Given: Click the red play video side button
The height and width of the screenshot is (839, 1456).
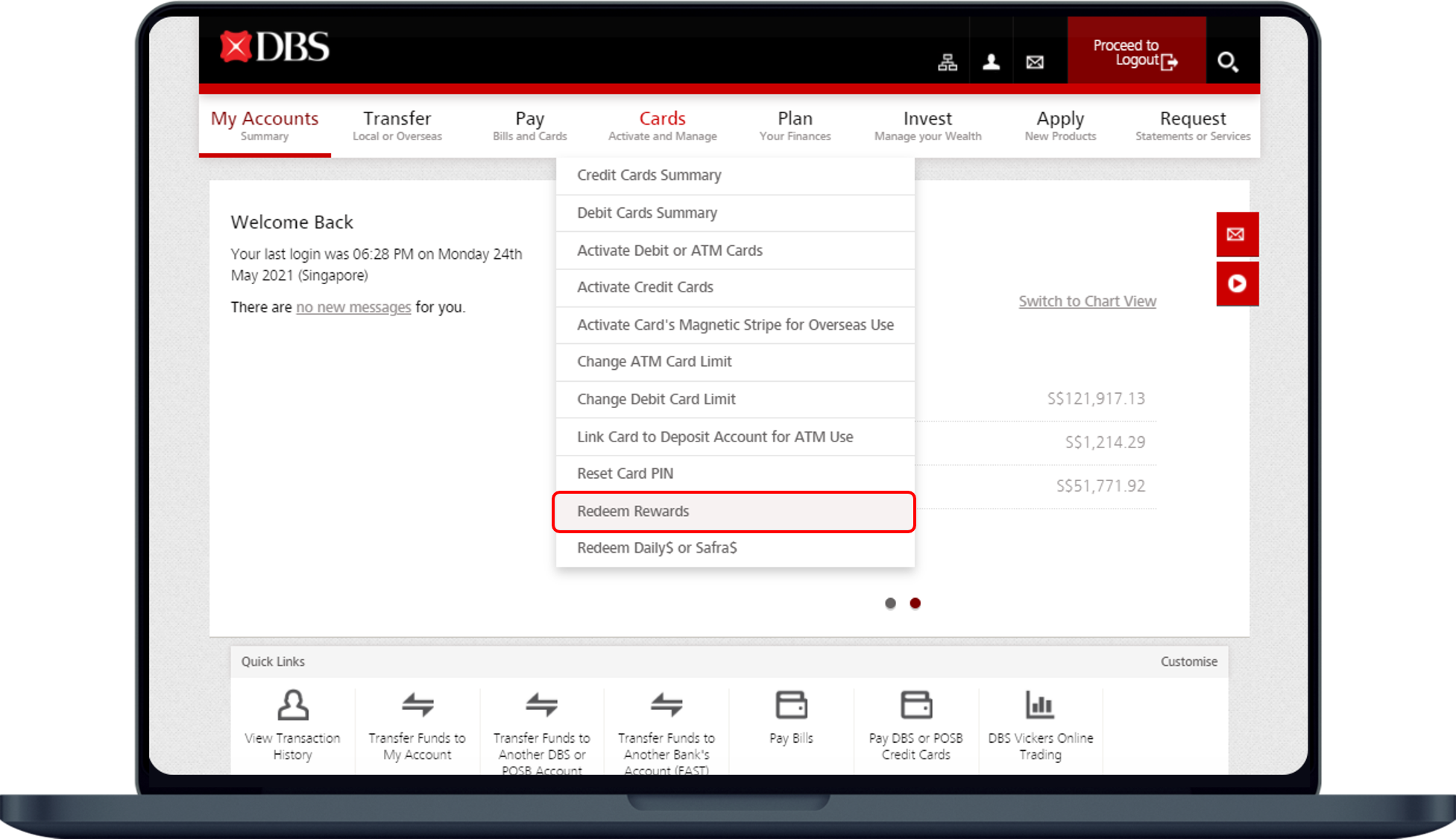Looking at the screenshot, I should click(x=1237, y=283).
